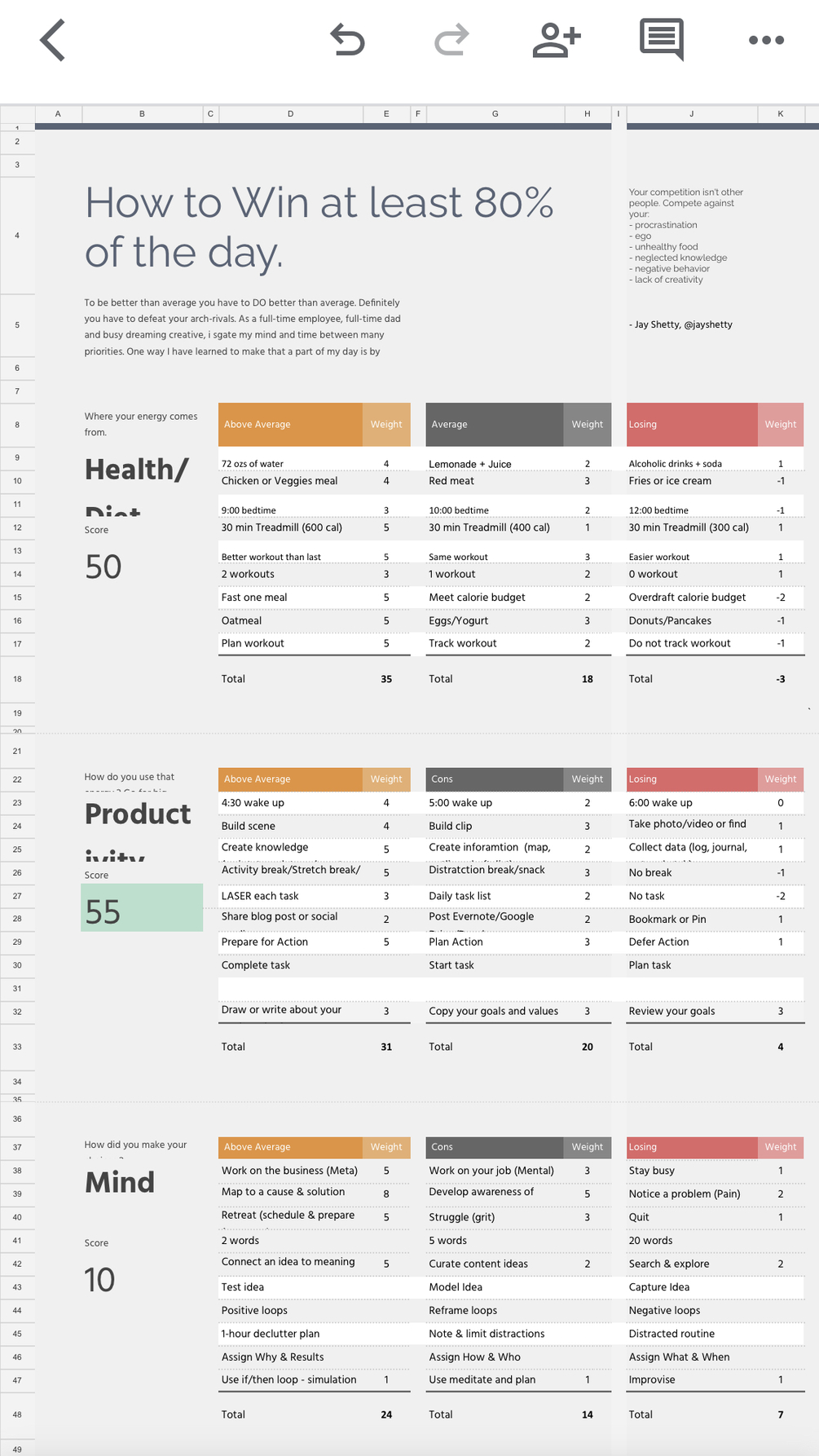The width and height of the screenshot is (819, 1456).
Task: Open the three-dot more options menu
Action: click(766, 40)
